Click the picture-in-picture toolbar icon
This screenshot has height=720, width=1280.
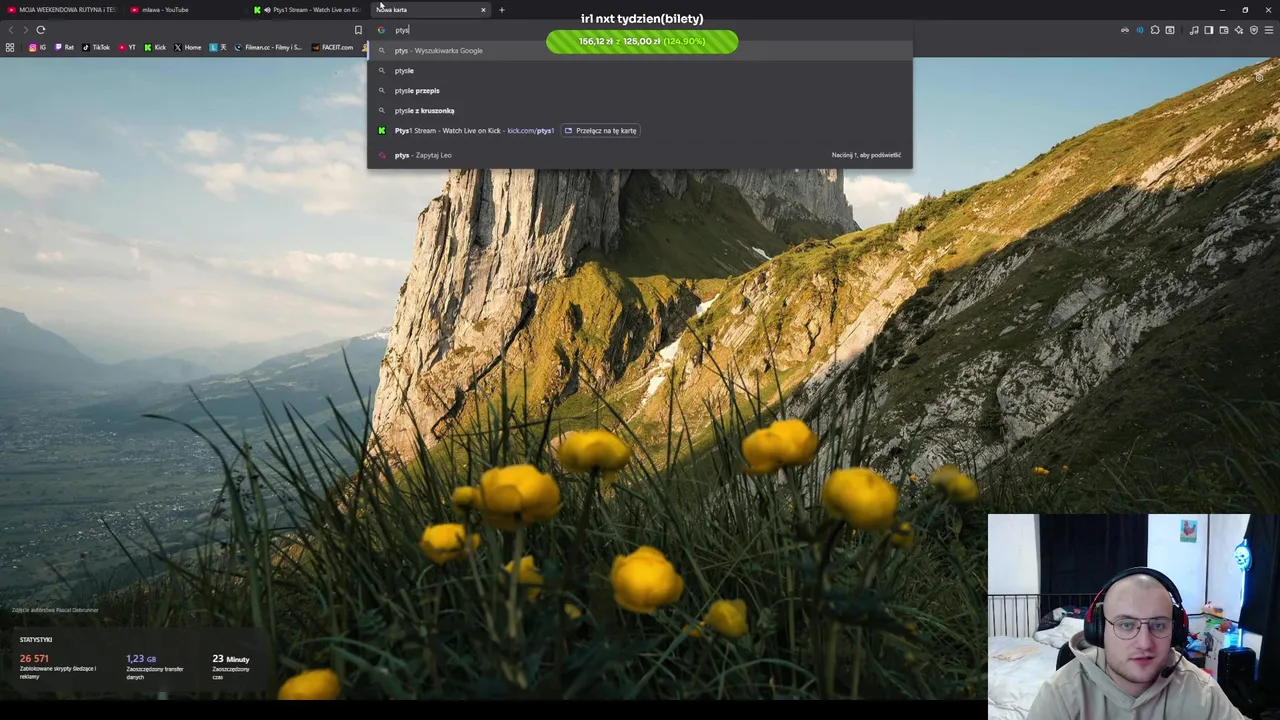click(1170, 30)
